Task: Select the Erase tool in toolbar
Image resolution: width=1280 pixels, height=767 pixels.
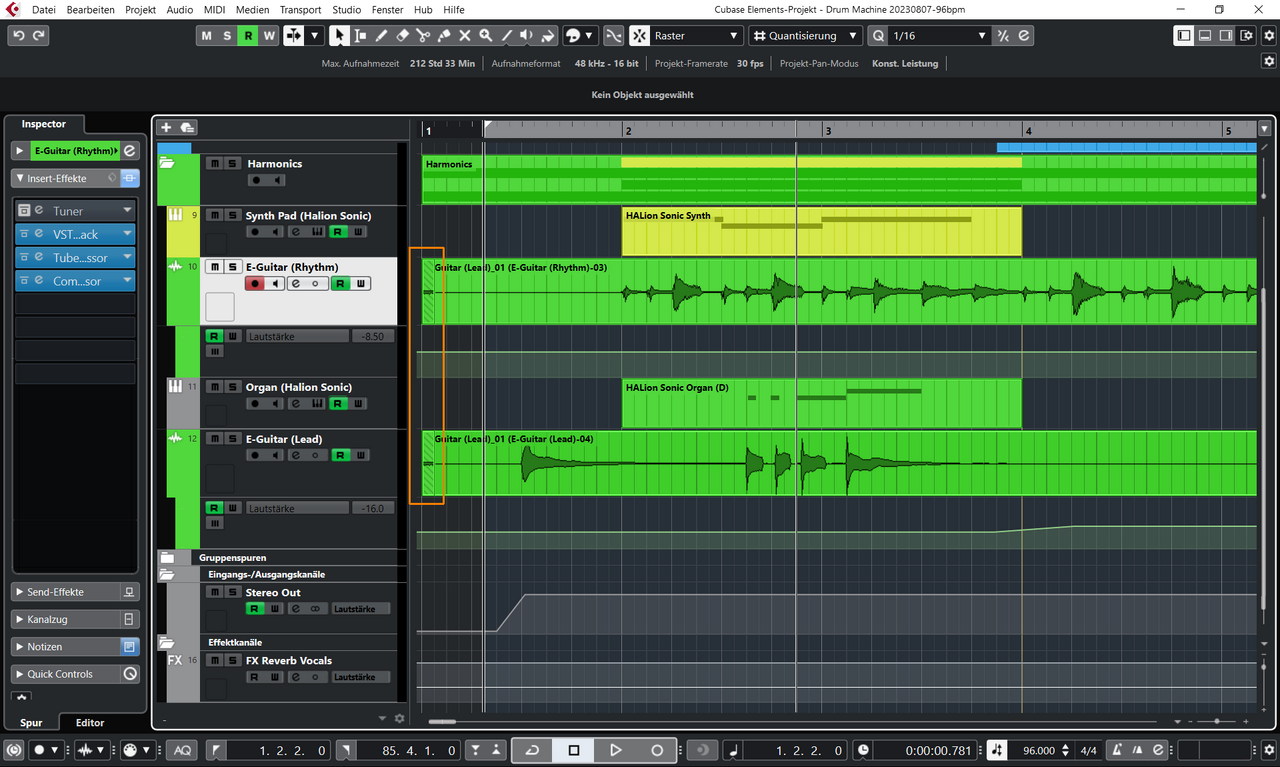Action: coord(402,36)
